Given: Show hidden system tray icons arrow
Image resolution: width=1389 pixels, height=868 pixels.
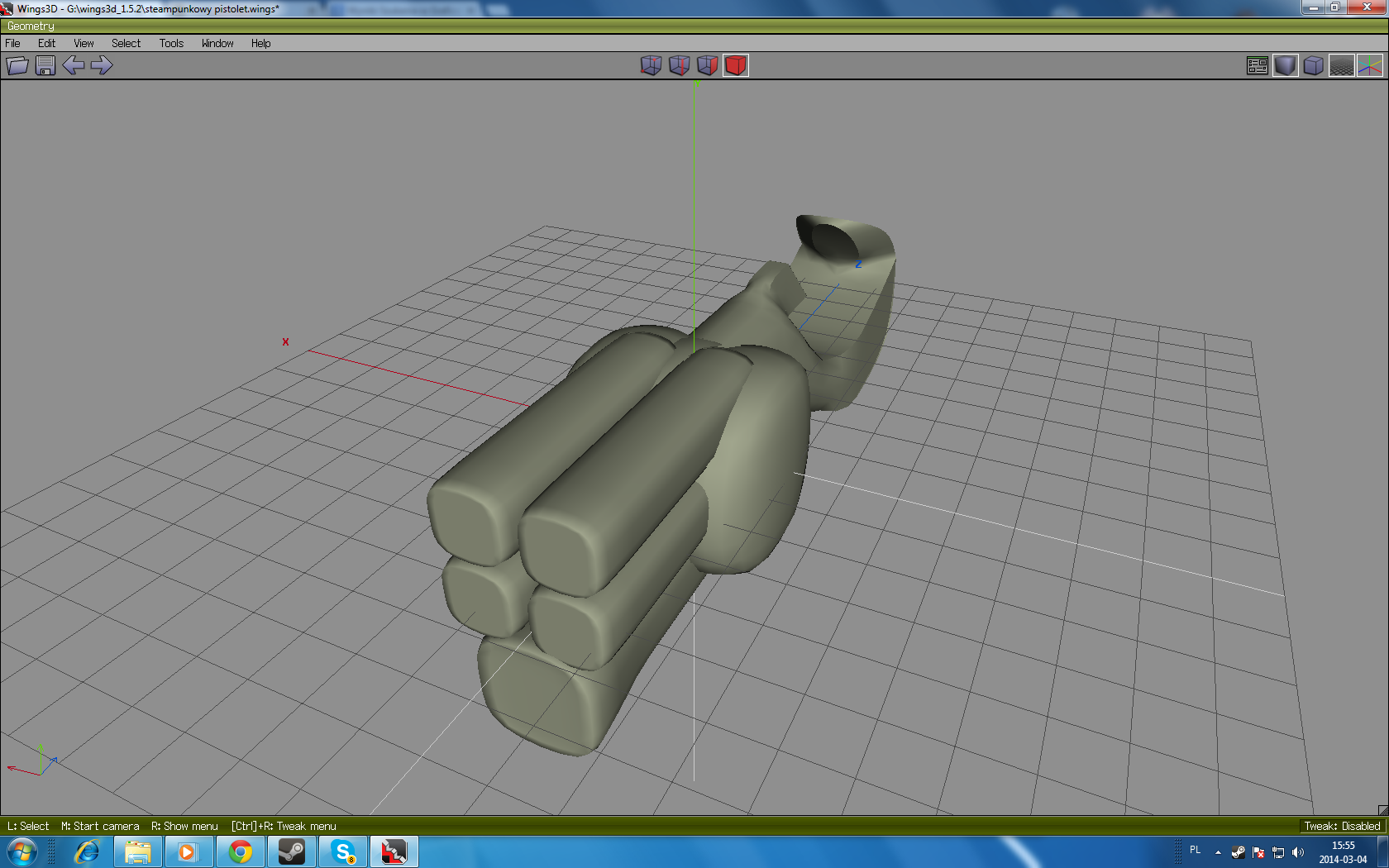Looking at the screenshot, I should [1218, 852].
